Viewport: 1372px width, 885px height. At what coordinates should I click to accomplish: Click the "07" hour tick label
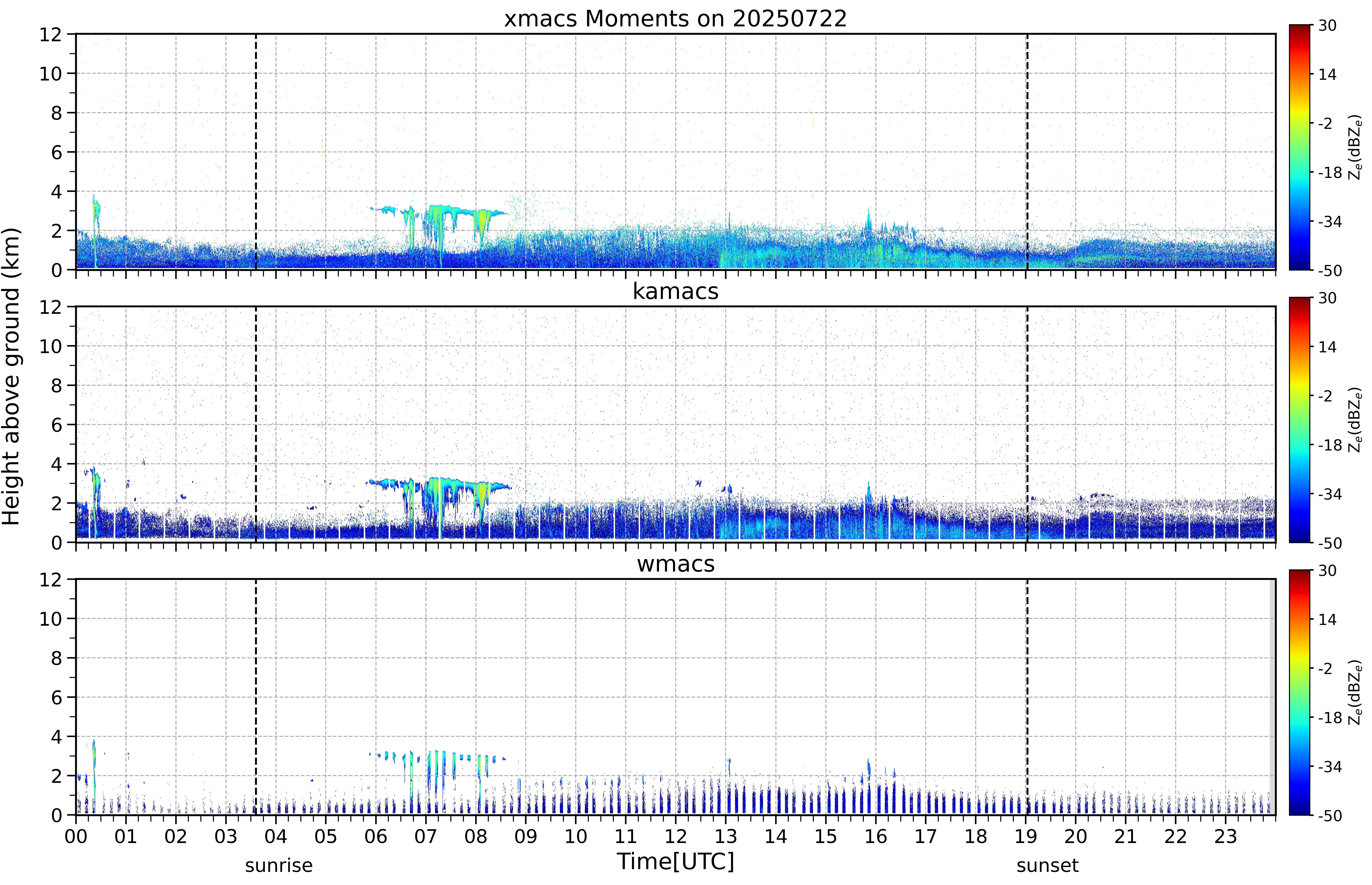coord(426,837)
